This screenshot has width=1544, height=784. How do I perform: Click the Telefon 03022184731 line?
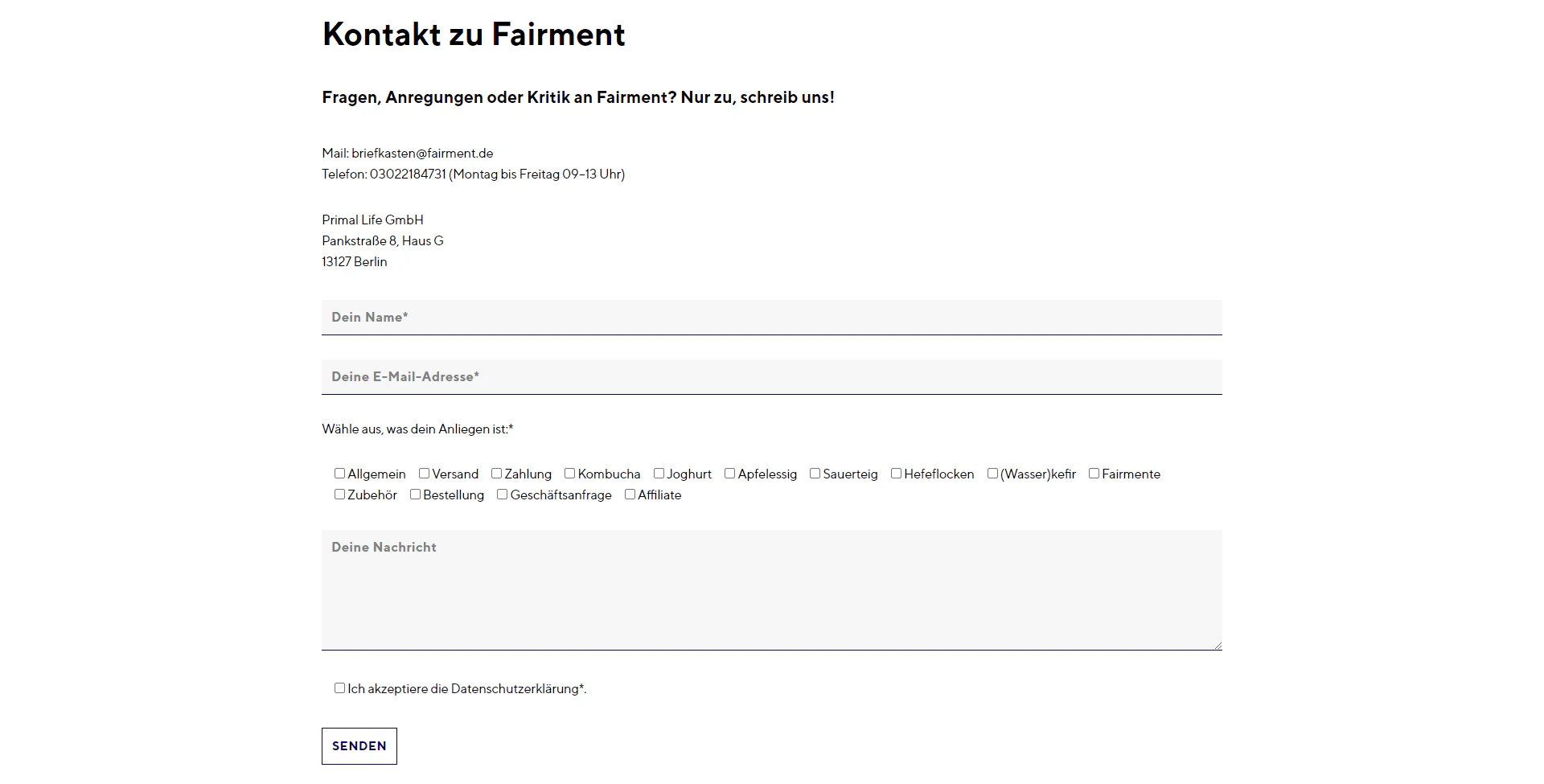point(474,174)
